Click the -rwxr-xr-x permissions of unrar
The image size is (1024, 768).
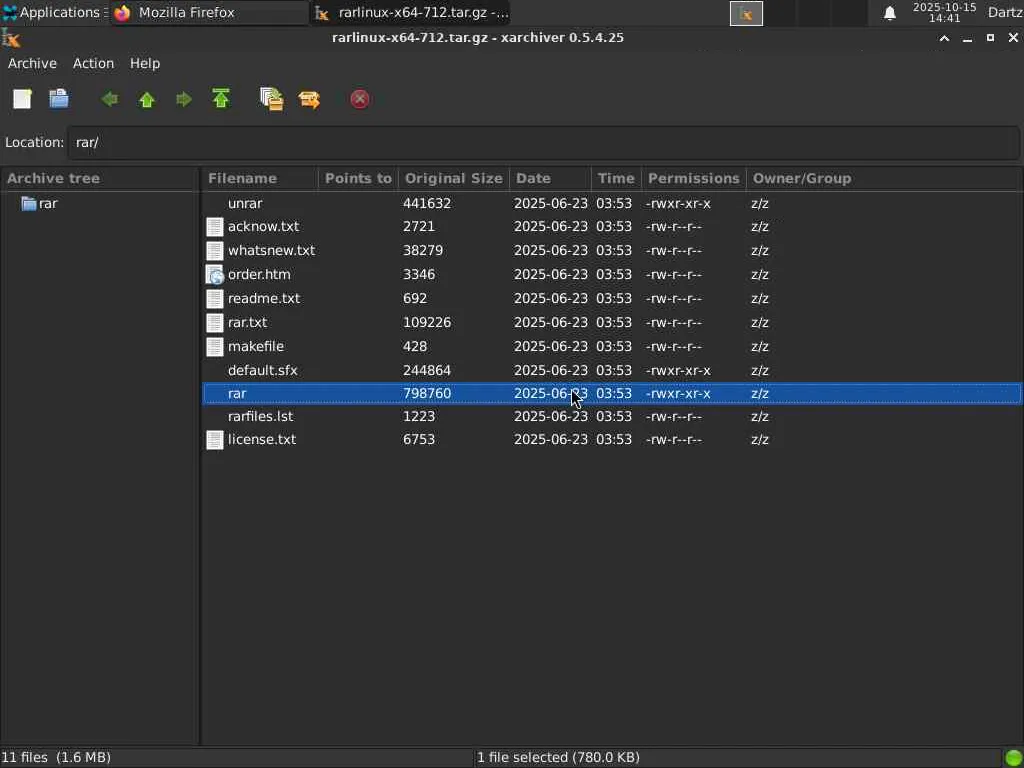coord(678,204)
